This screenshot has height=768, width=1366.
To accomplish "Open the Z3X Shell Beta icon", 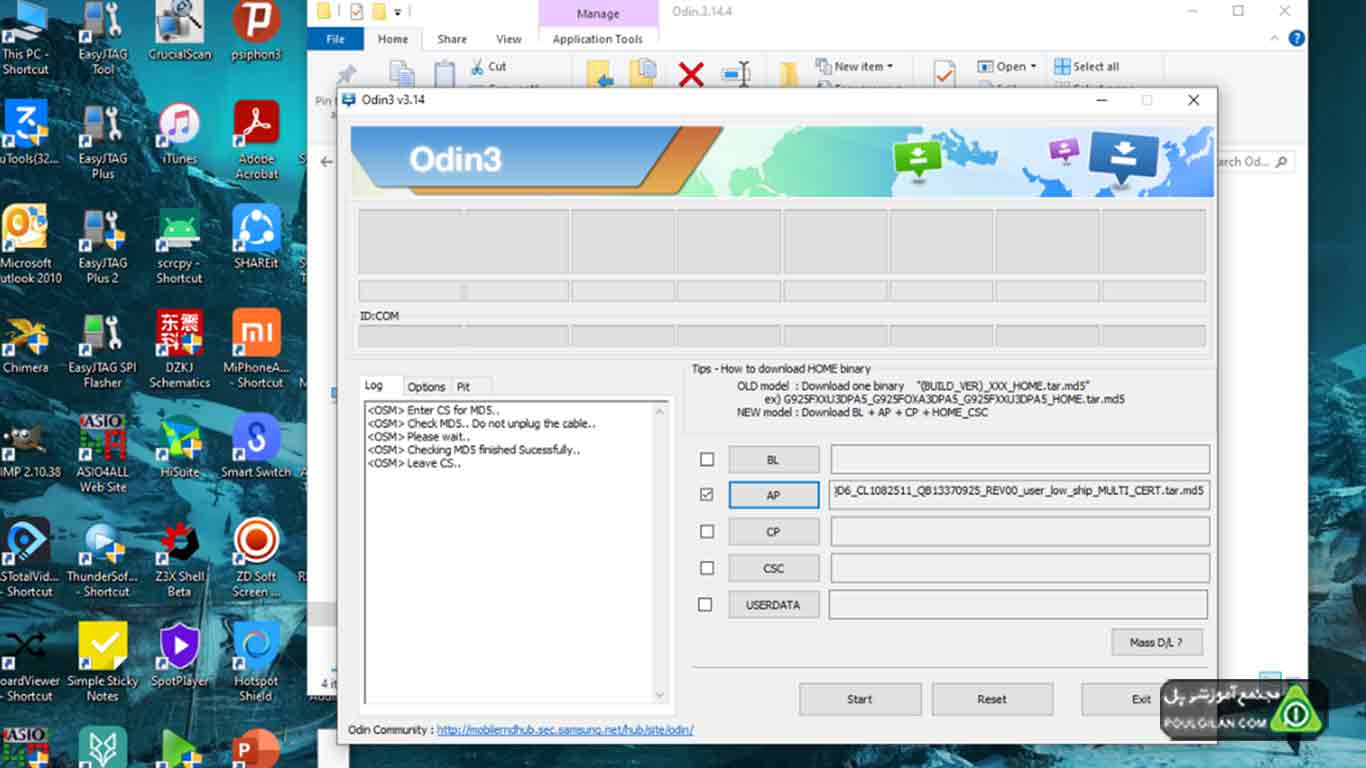I will point(180,560).
